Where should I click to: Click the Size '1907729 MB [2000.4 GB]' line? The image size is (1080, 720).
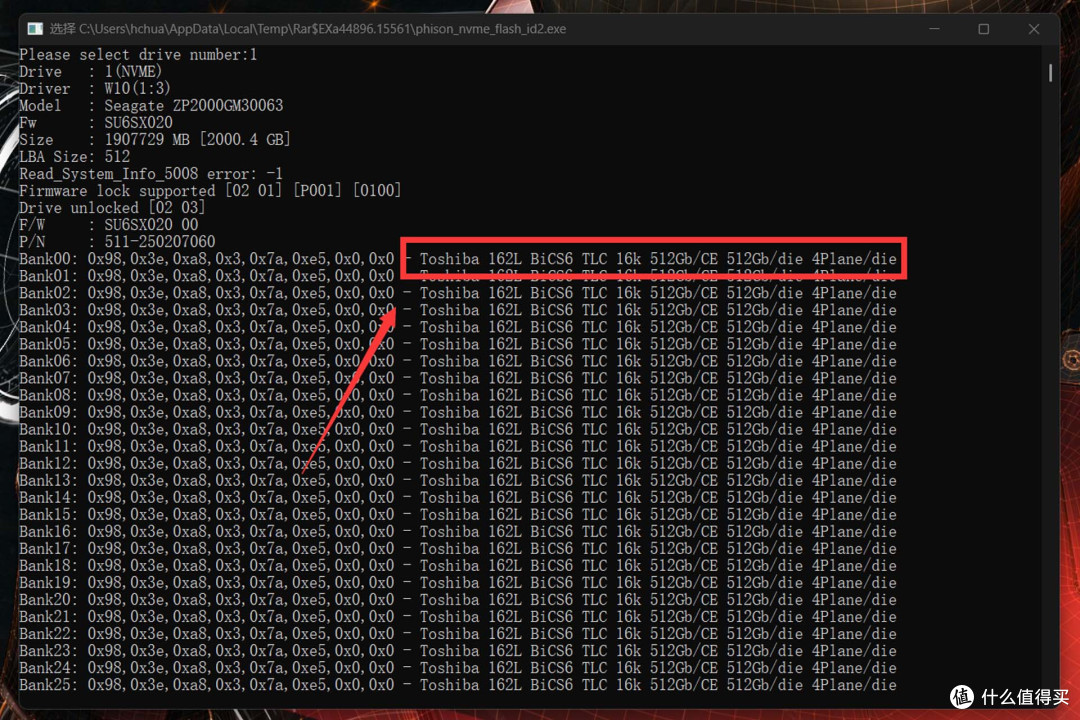pos(155,140)
